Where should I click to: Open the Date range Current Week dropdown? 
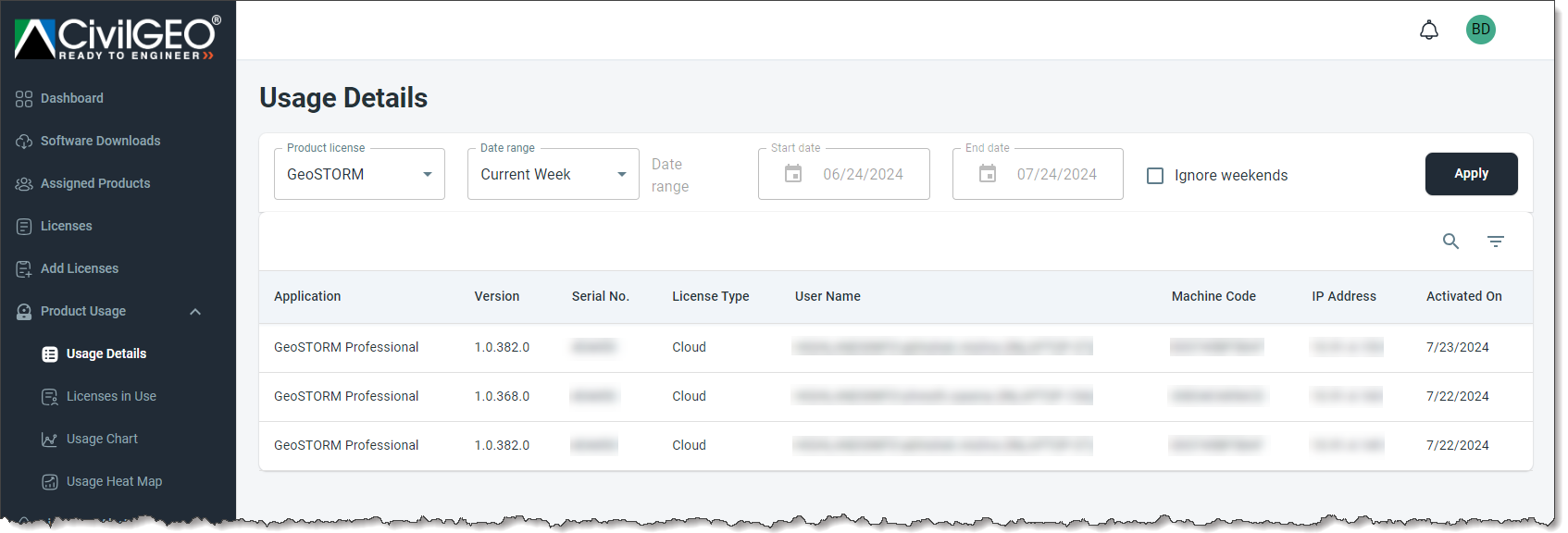pos(554,174)
